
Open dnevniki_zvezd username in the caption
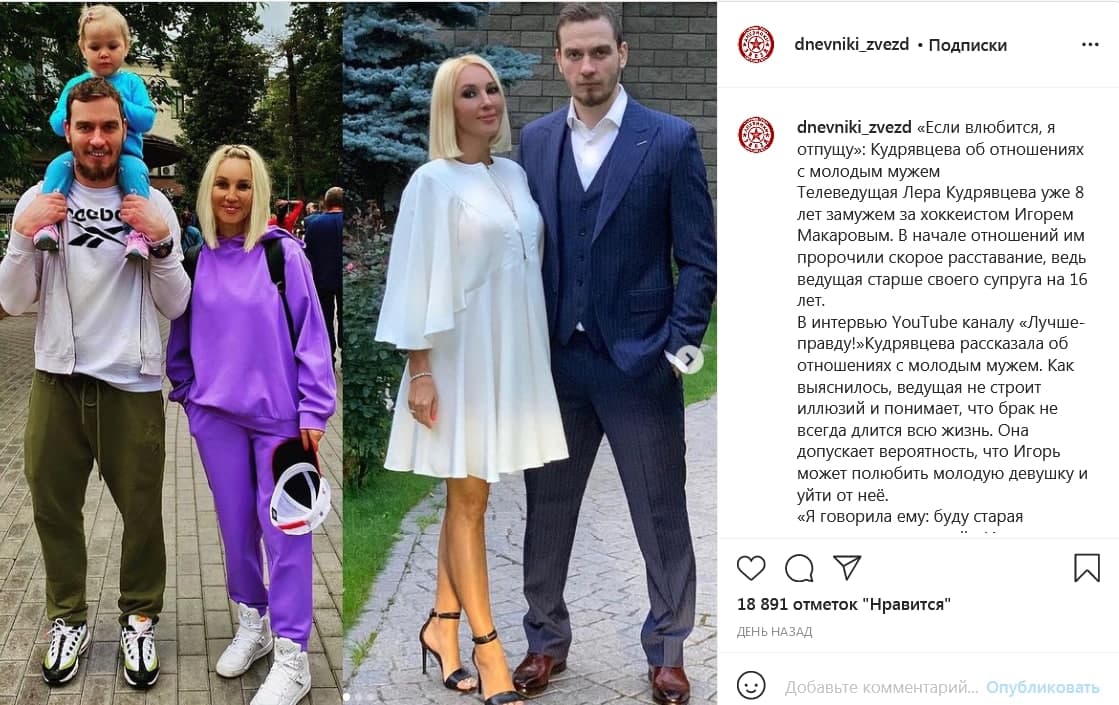pyautogui.click(x=854, y=128)
